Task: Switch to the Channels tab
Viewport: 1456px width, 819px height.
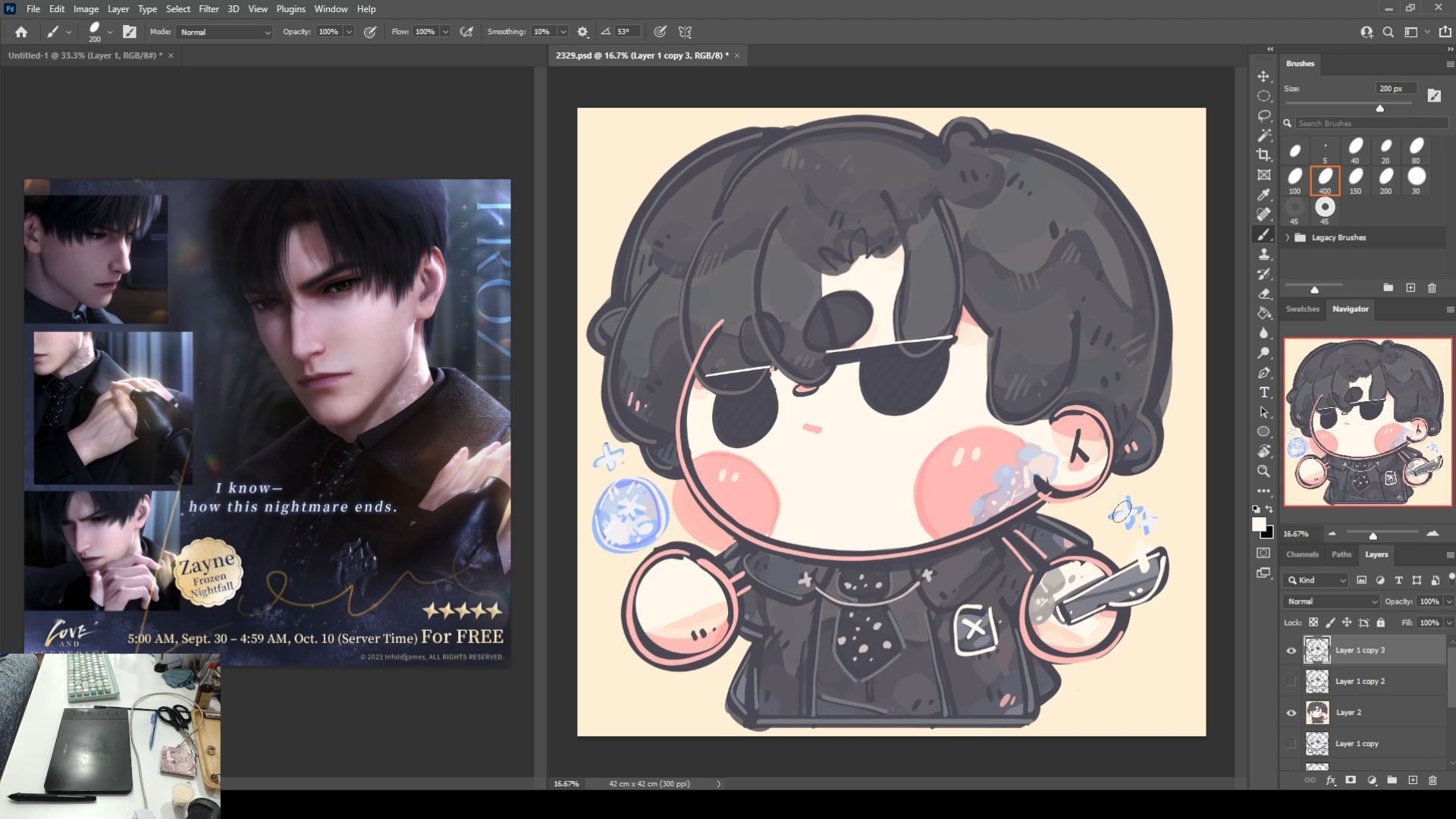Action: tap(1302, 554)
